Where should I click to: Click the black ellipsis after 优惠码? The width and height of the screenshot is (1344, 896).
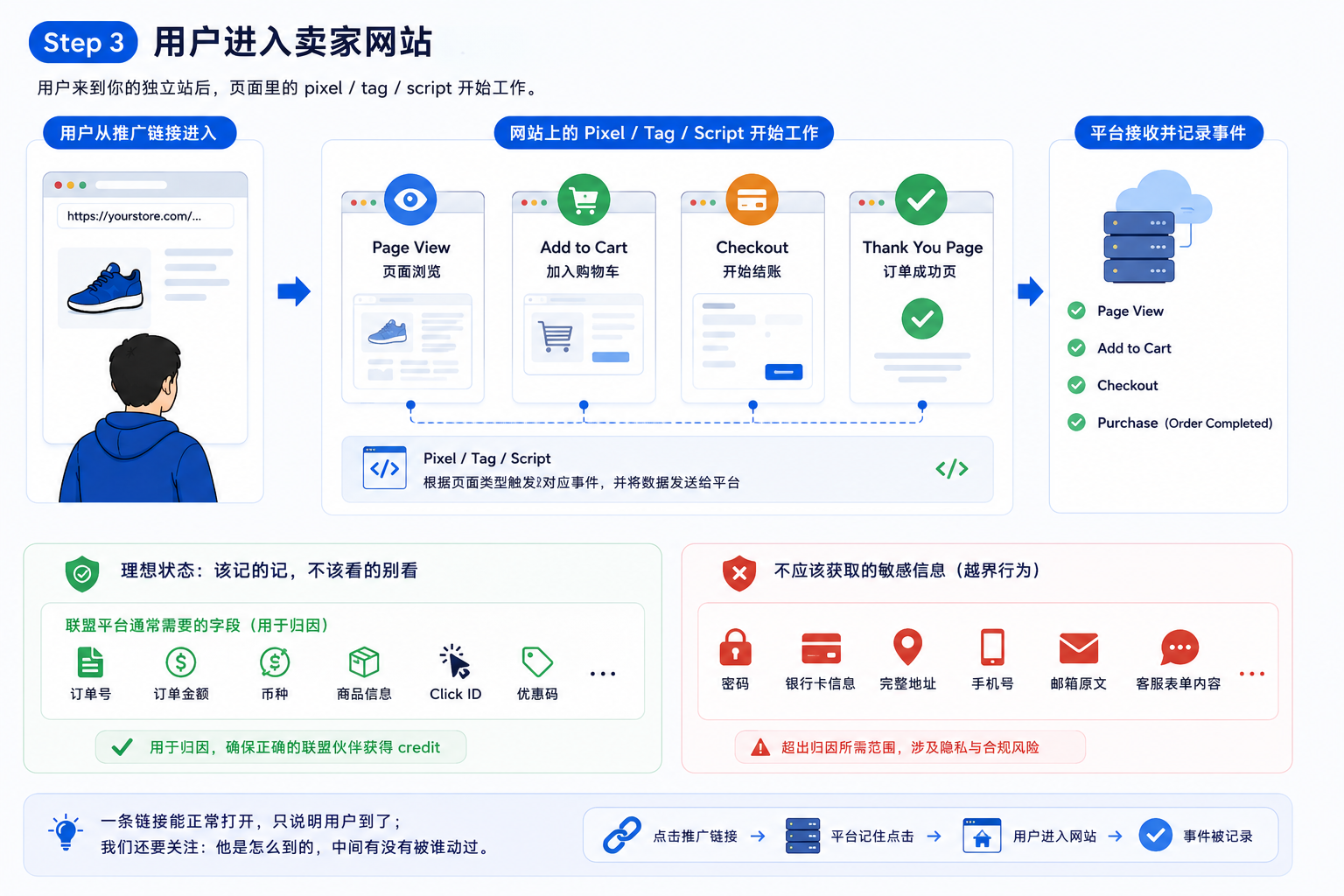603,674
